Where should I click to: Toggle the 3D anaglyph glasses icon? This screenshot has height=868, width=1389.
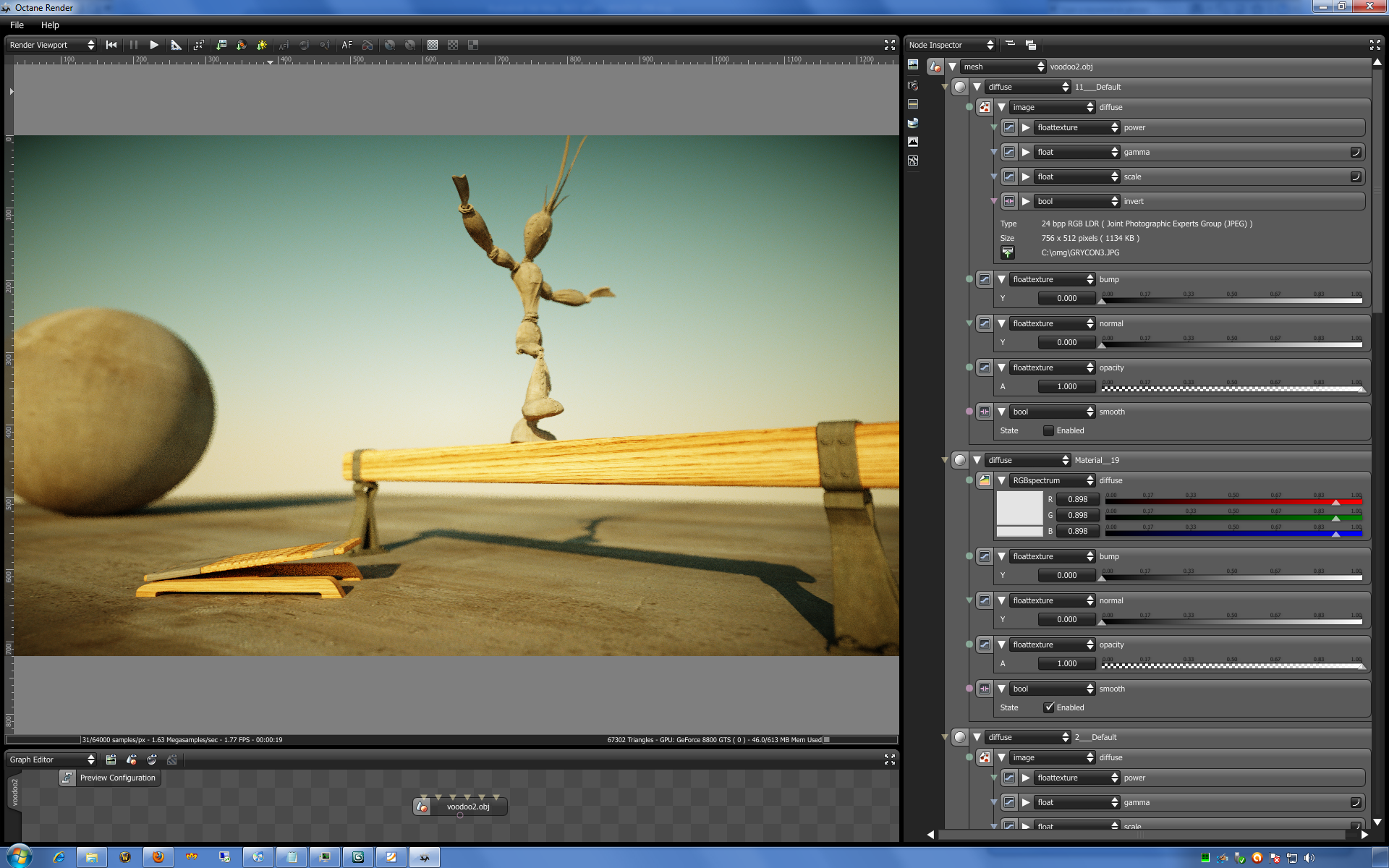[x=368, y=45]
